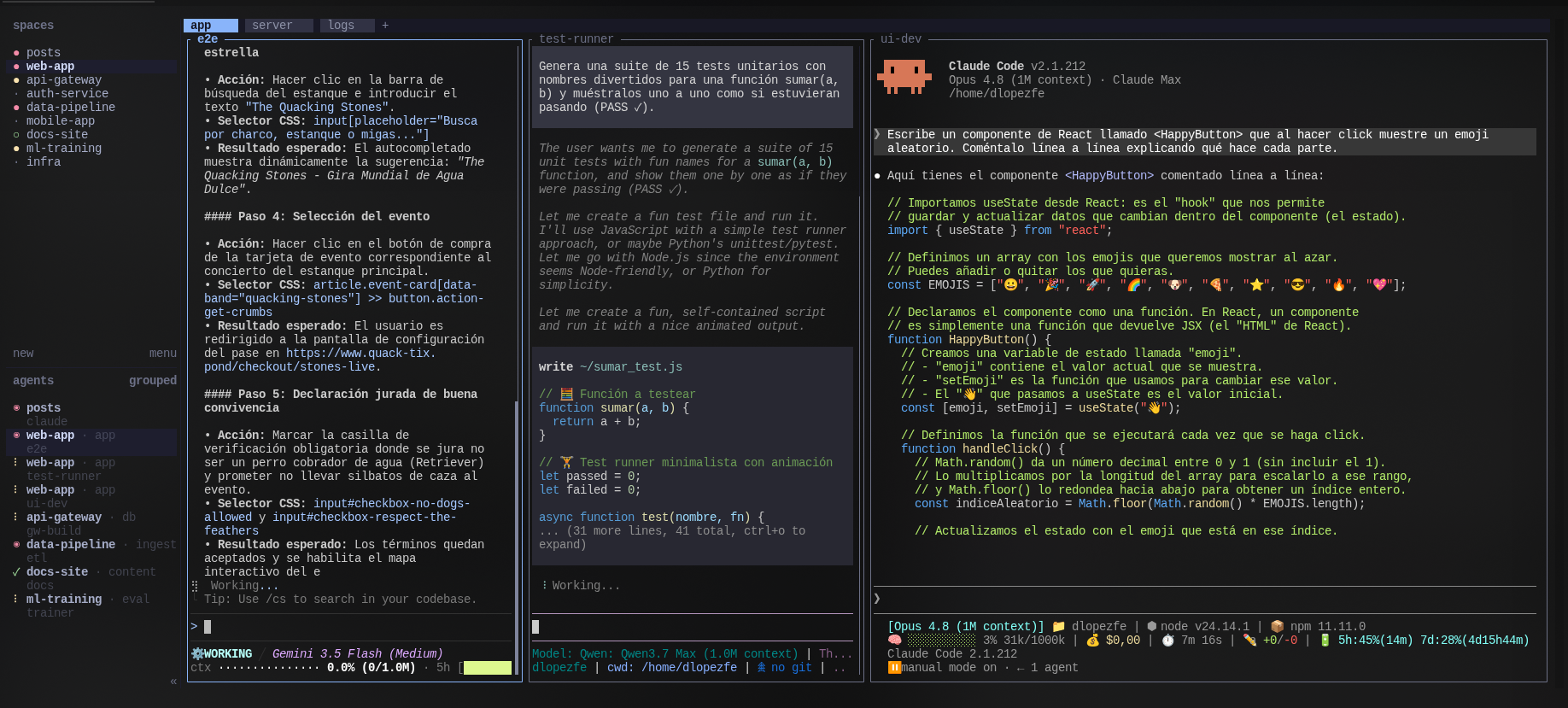Focus the ui-dev pane title
This screenshot has height=708, width=1568.
coord(901,39)
